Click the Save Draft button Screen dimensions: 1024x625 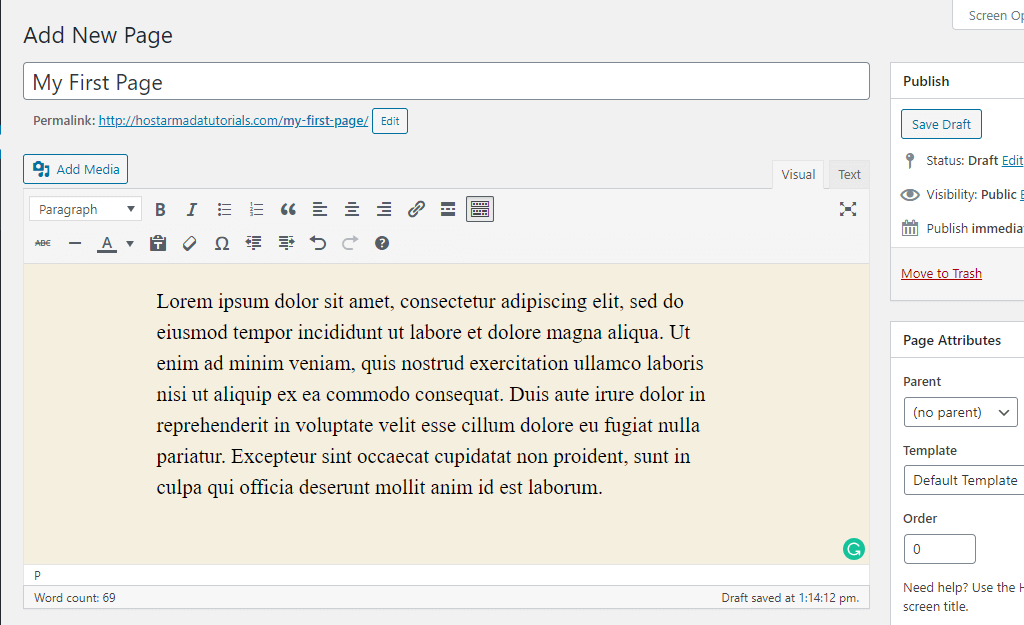point(941,124)
